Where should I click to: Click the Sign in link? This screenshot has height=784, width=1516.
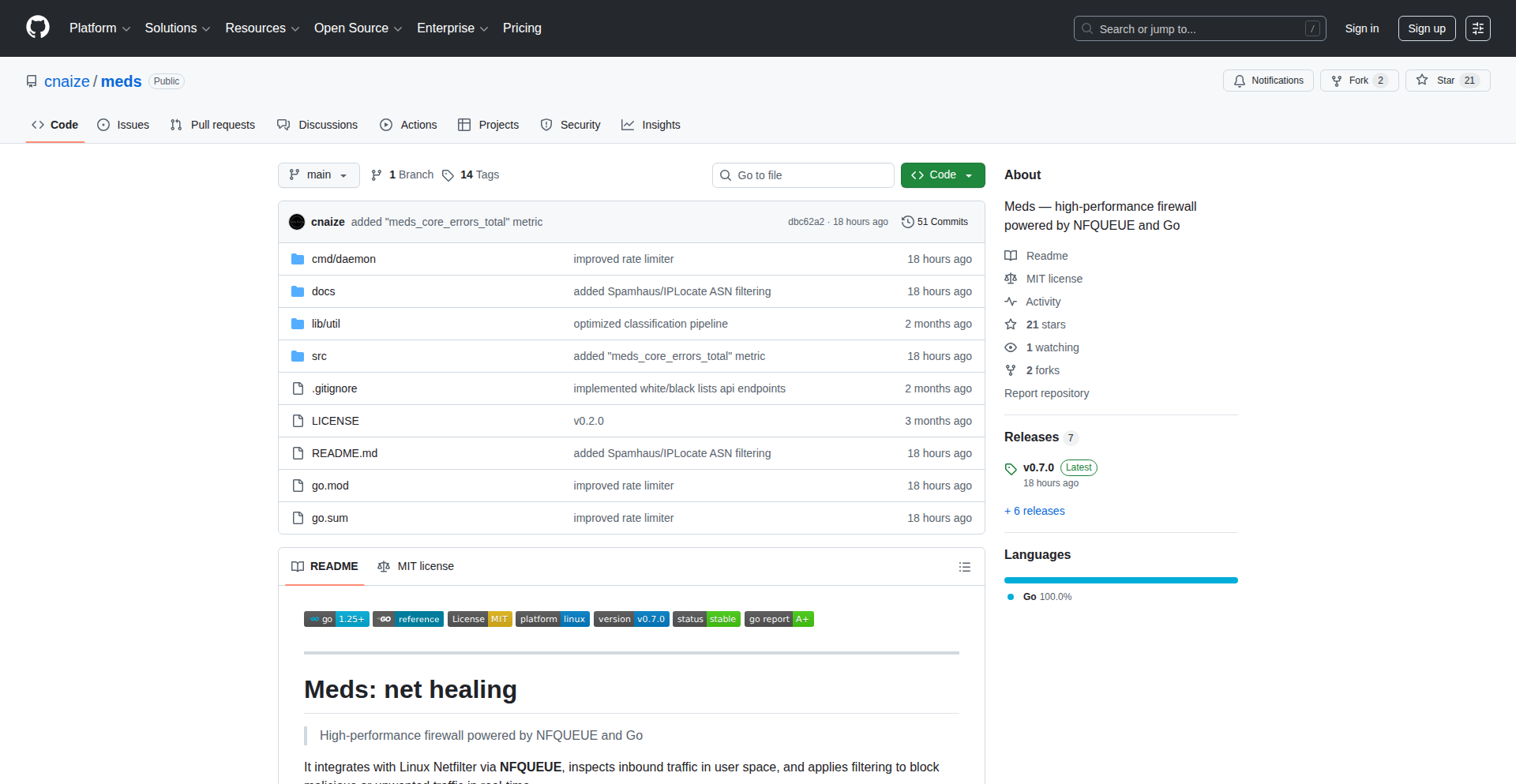click(x=1362, y=28)
